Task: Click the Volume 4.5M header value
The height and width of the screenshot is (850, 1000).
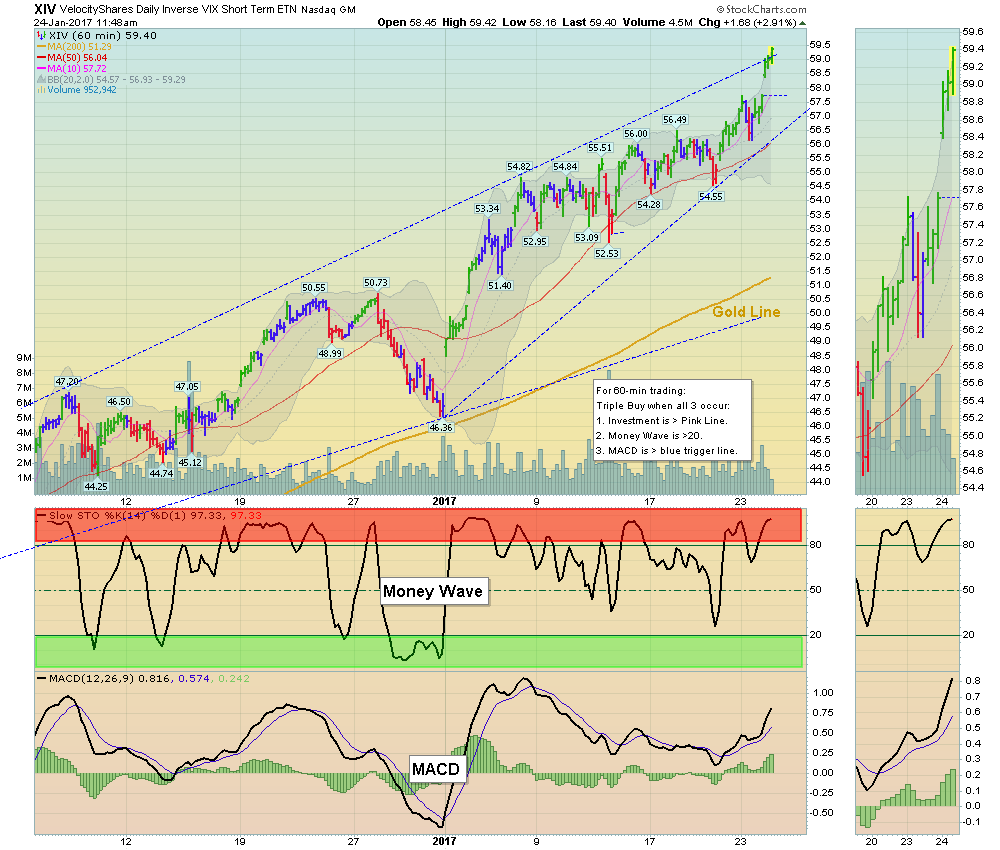Action: (x=658, y=22)
